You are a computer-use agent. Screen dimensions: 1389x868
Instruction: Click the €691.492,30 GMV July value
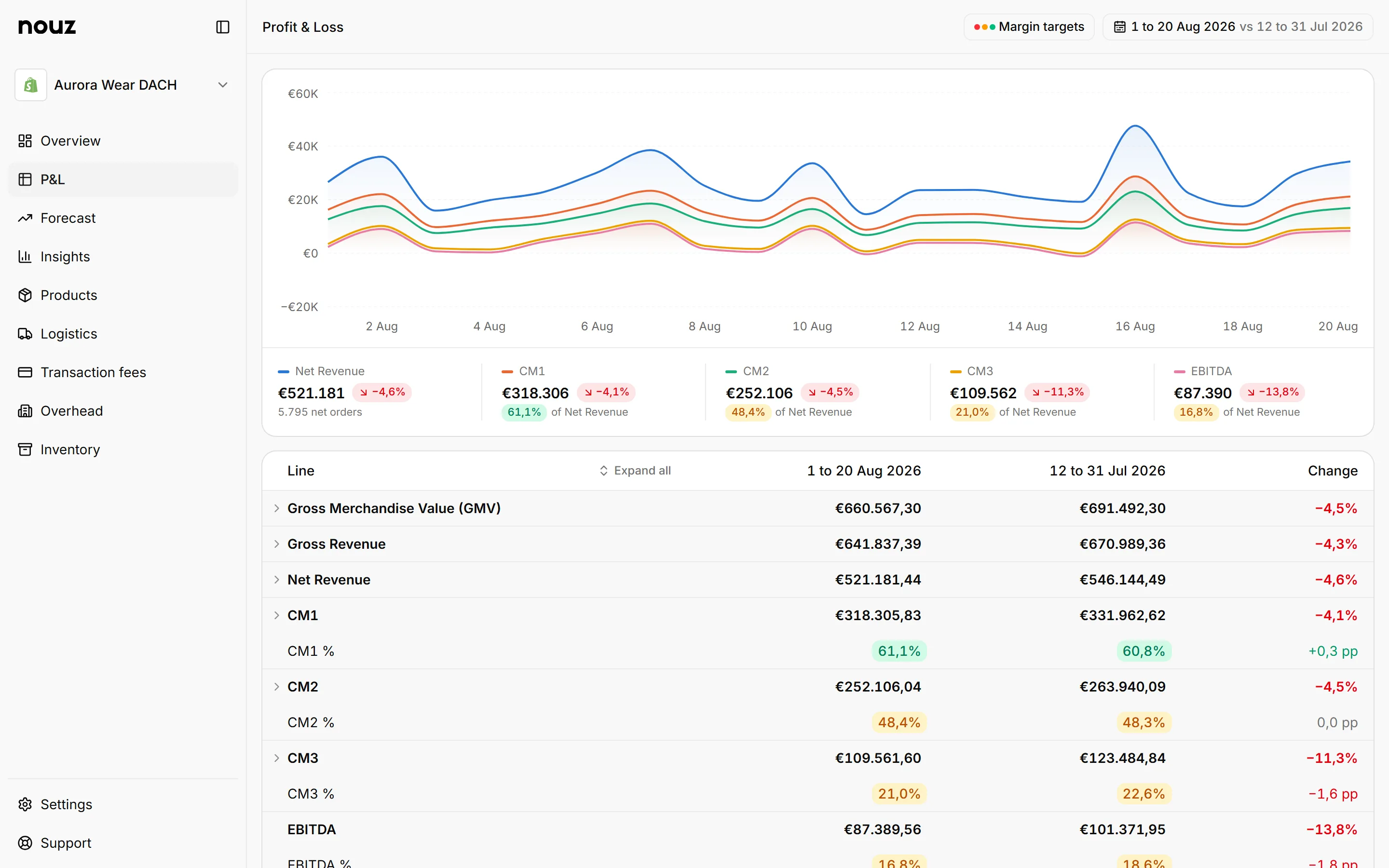[1122, 508]
